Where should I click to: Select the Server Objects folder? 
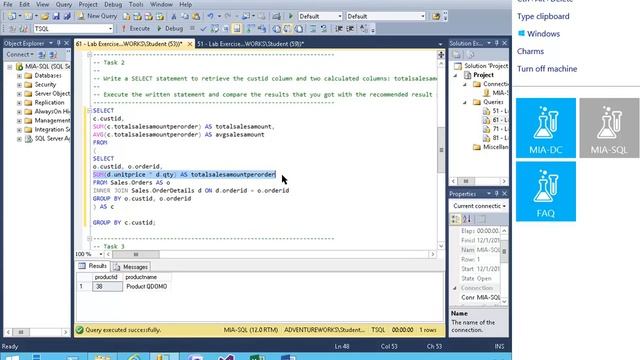pos(47,94)
